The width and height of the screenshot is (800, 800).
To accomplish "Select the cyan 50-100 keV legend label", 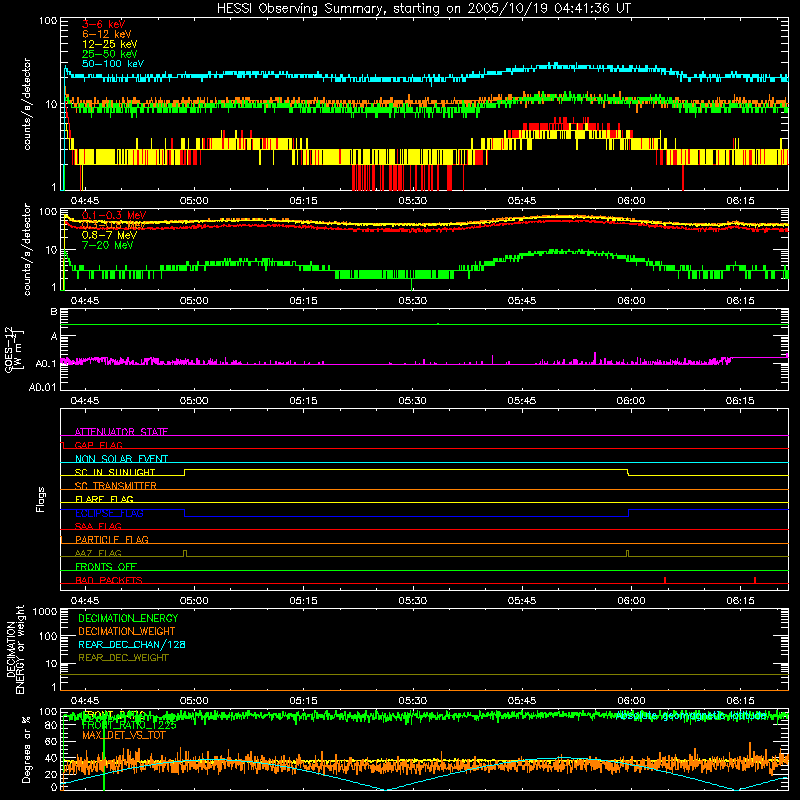I will (113, 64).
